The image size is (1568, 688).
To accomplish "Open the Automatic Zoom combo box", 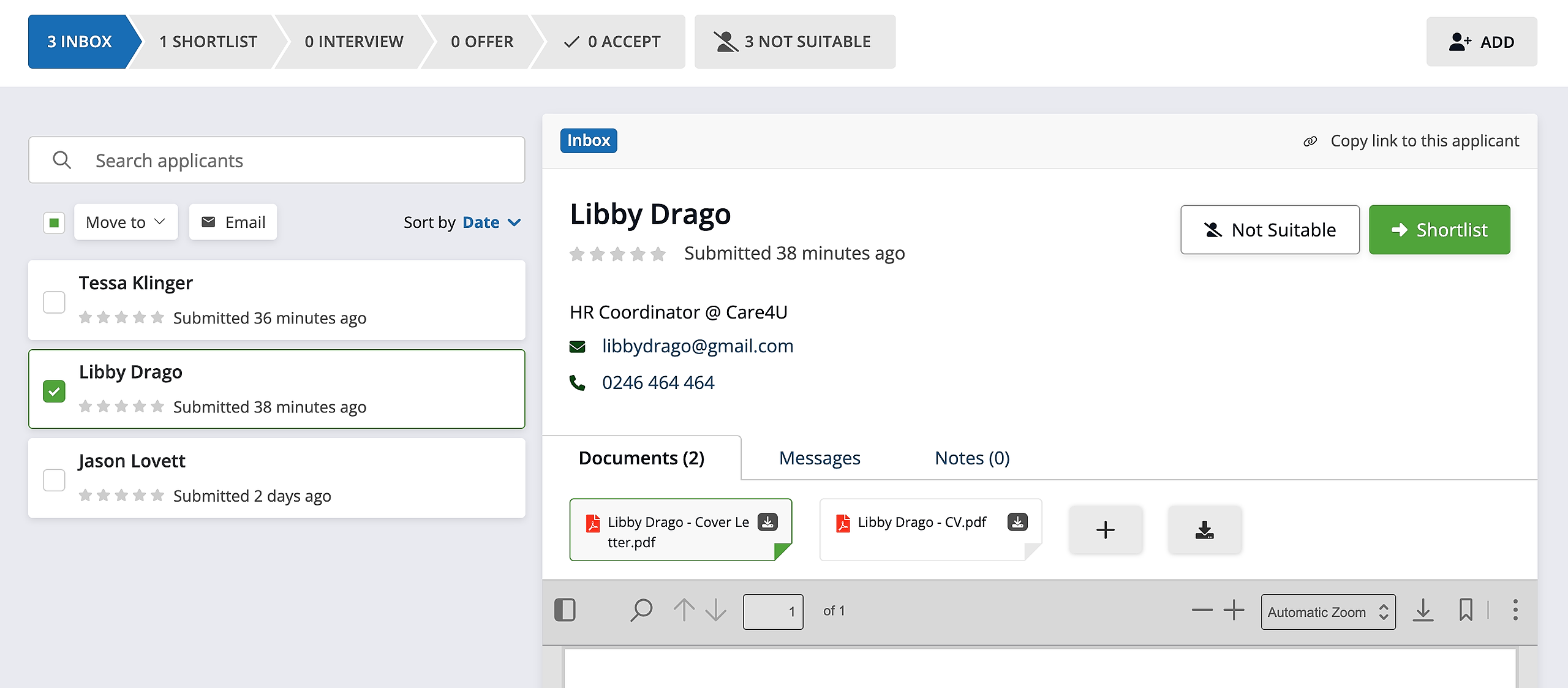I will click(1328, 612).
